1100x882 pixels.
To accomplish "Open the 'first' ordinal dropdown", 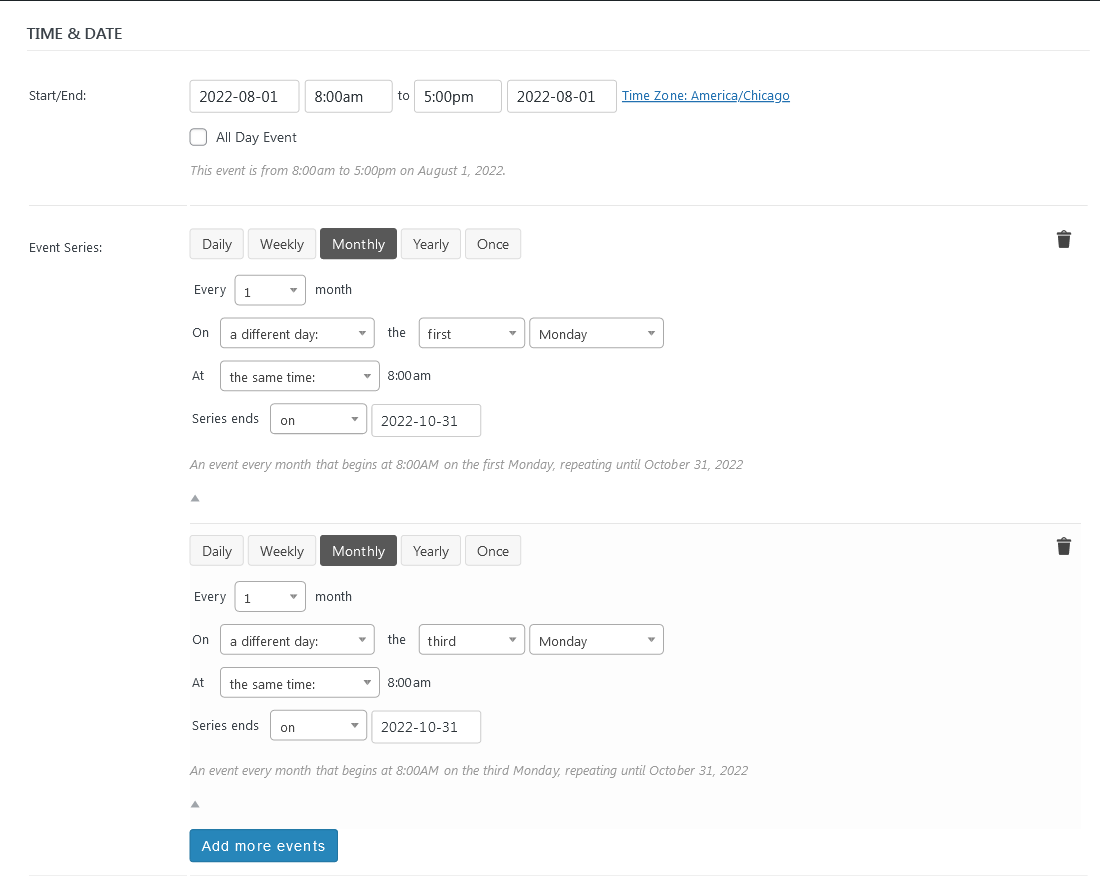I will (471, 334).
